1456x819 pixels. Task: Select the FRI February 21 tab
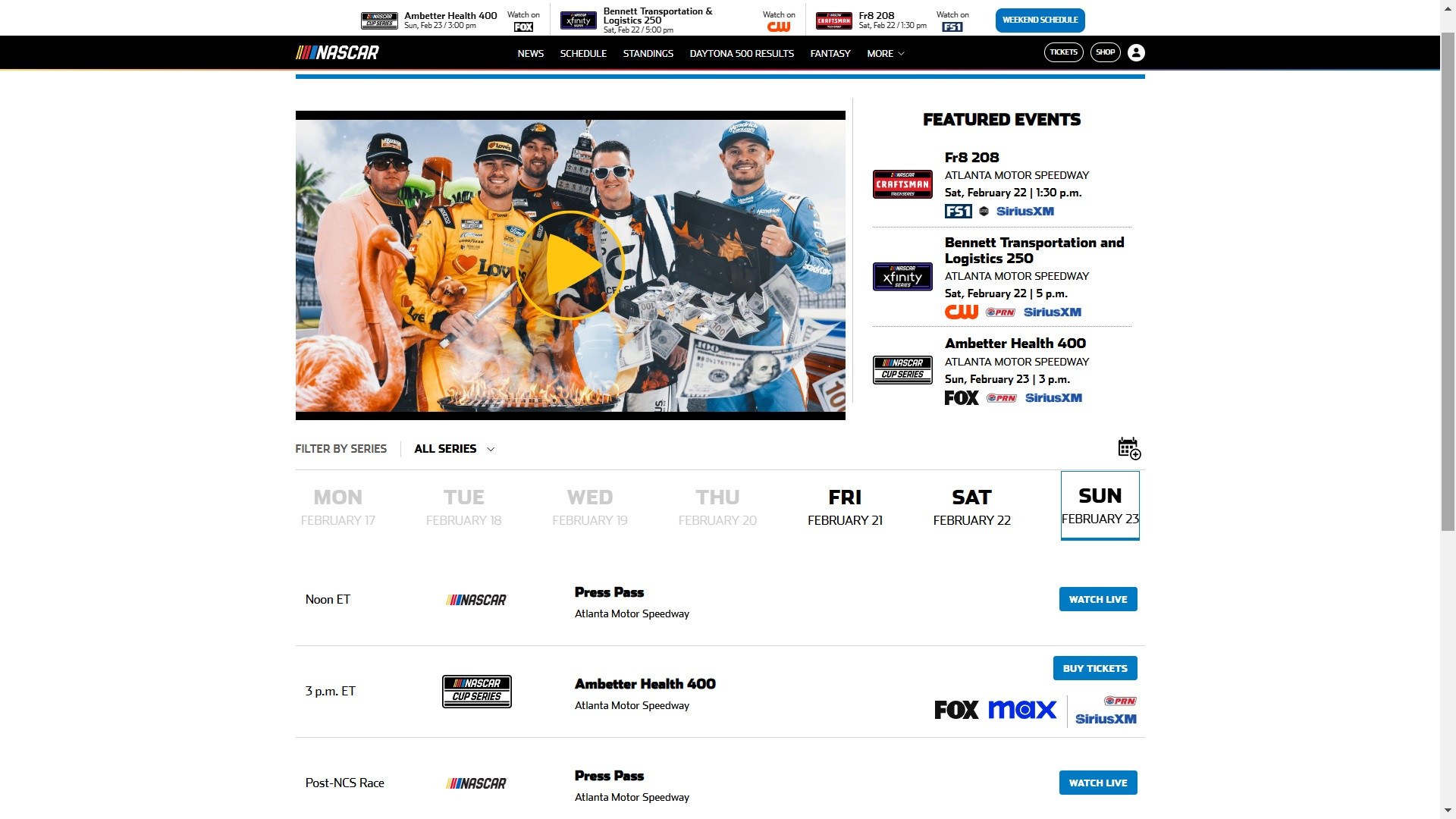pos(845,507)
